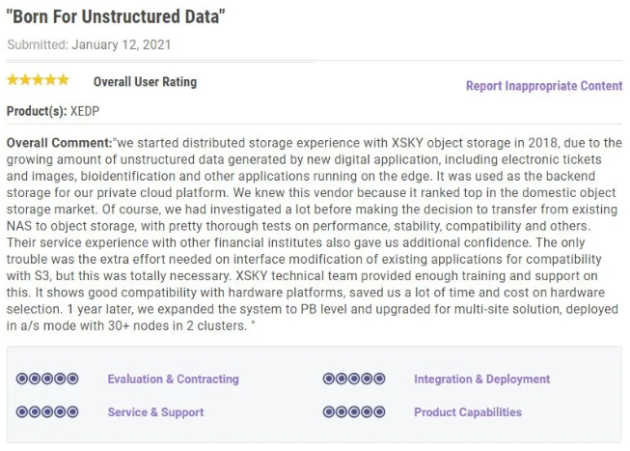Screen dimensions: 630x451
Task: Open the Integration & Deployment link
Action: [x=482, y=379]
